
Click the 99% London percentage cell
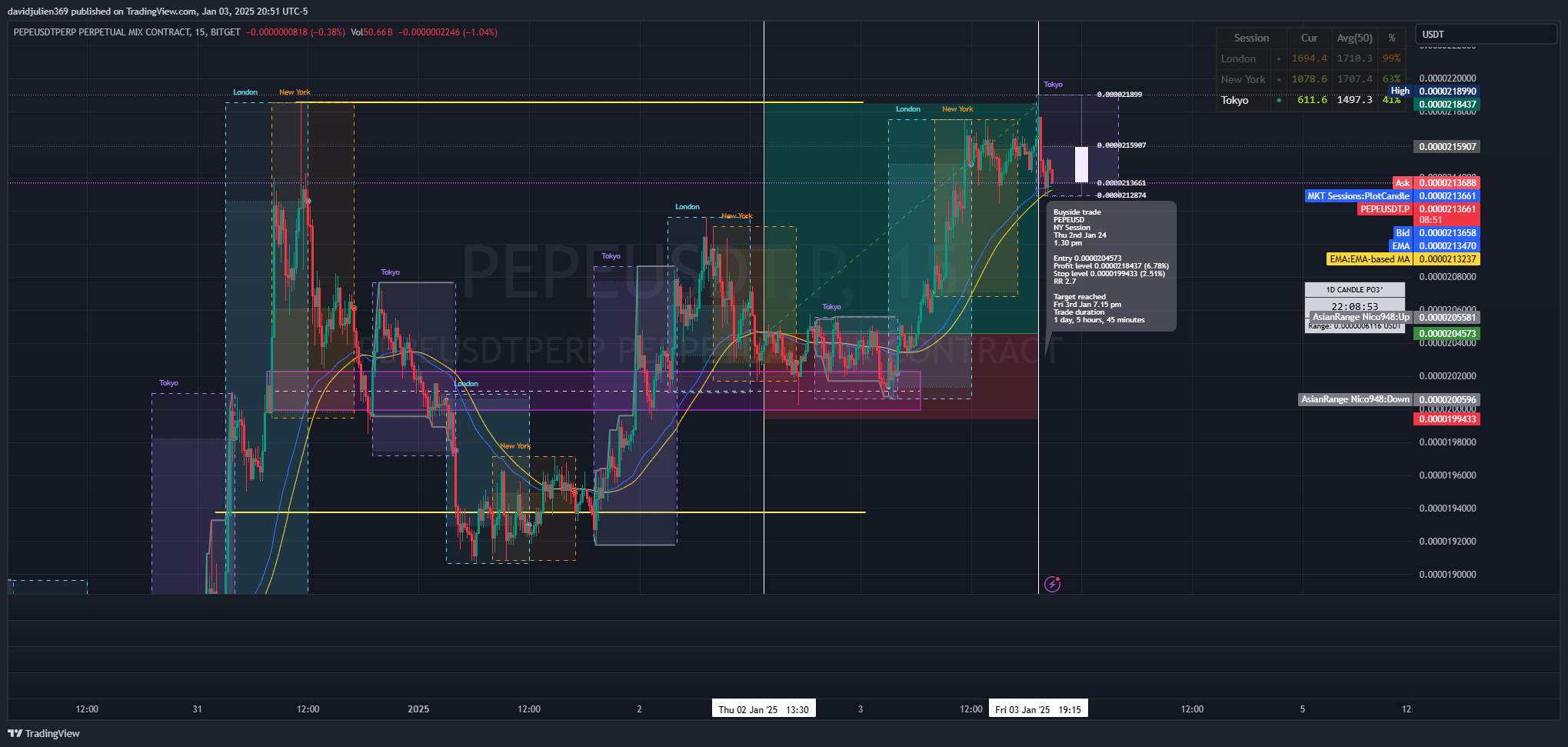1391,58
